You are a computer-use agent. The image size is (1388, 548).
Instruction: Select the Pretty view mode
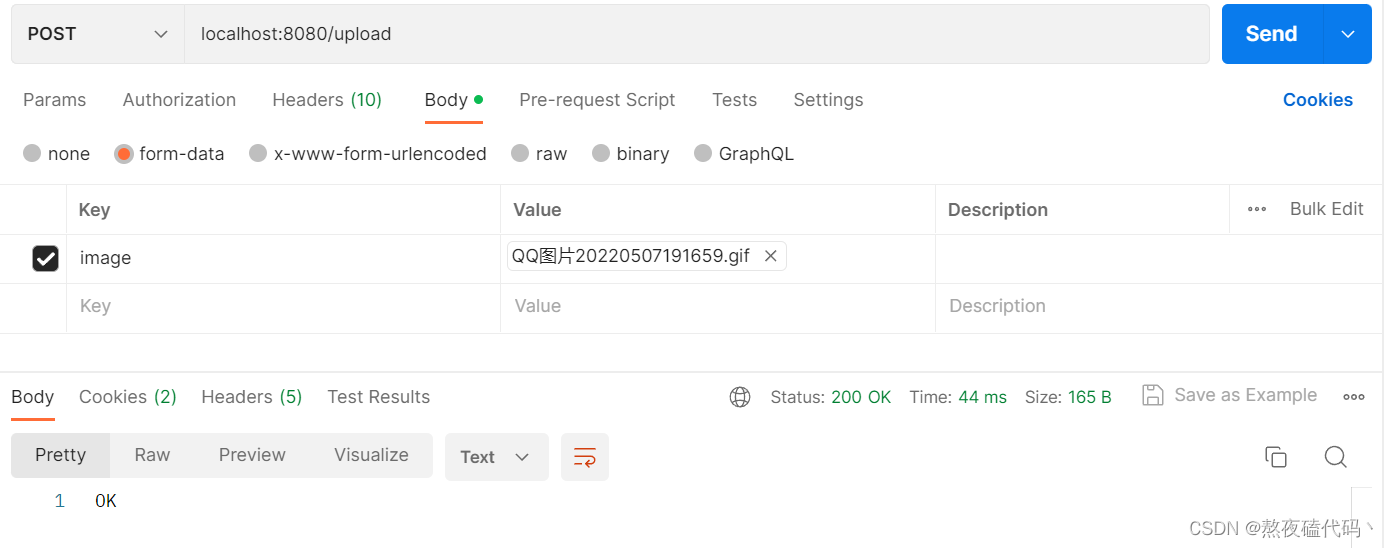click(x=60, y=455)
